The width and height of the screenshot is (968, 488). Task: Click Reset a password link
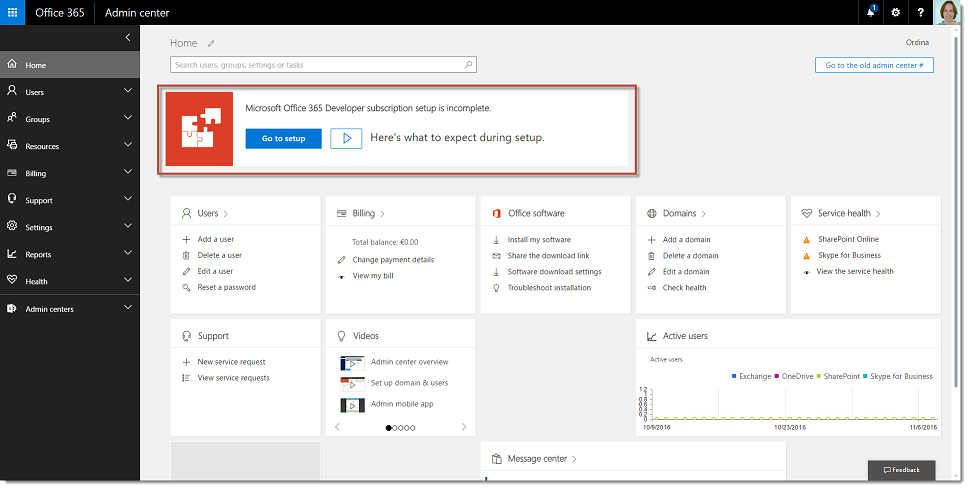tap(227, 287)
